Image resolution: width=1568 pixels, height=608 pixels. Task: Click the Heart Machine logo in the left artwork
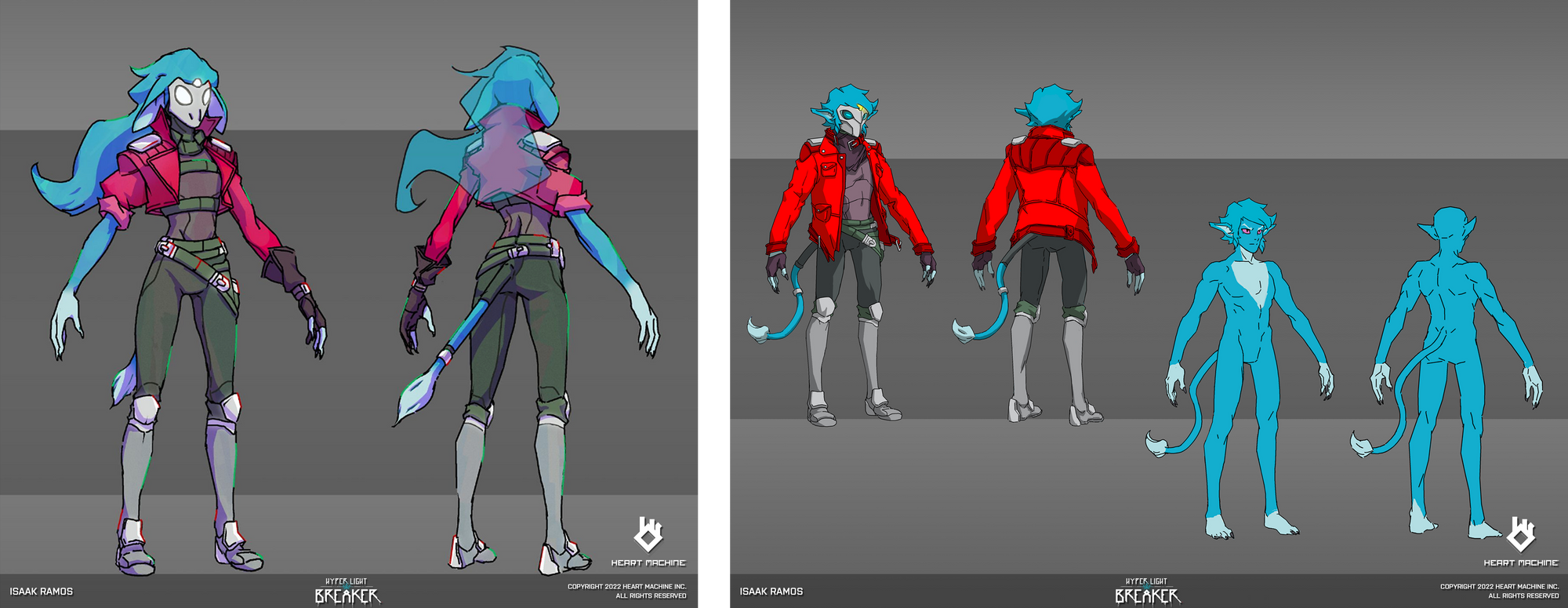648,541
